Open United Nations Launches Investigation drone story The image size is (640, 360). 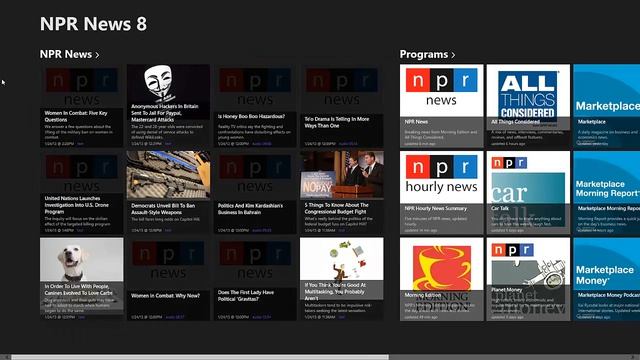coord(82,193)
